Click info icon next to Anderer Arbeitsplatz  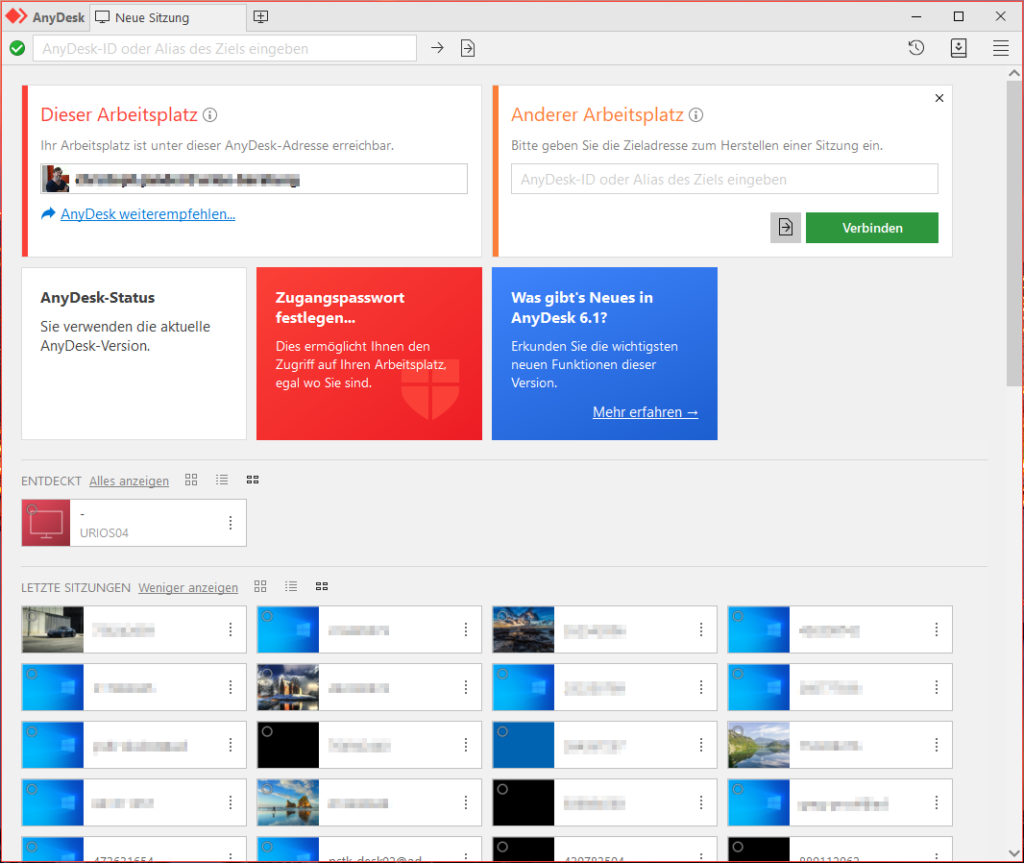(x=696, y=115)
